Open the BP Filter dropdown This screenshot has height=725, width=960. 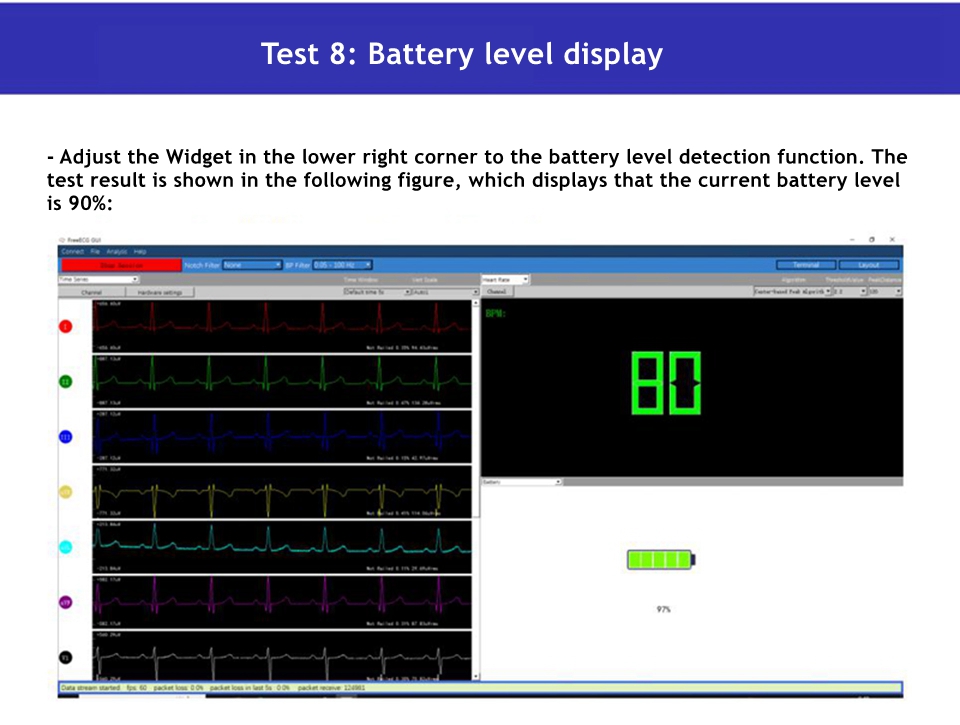(342, 265)
